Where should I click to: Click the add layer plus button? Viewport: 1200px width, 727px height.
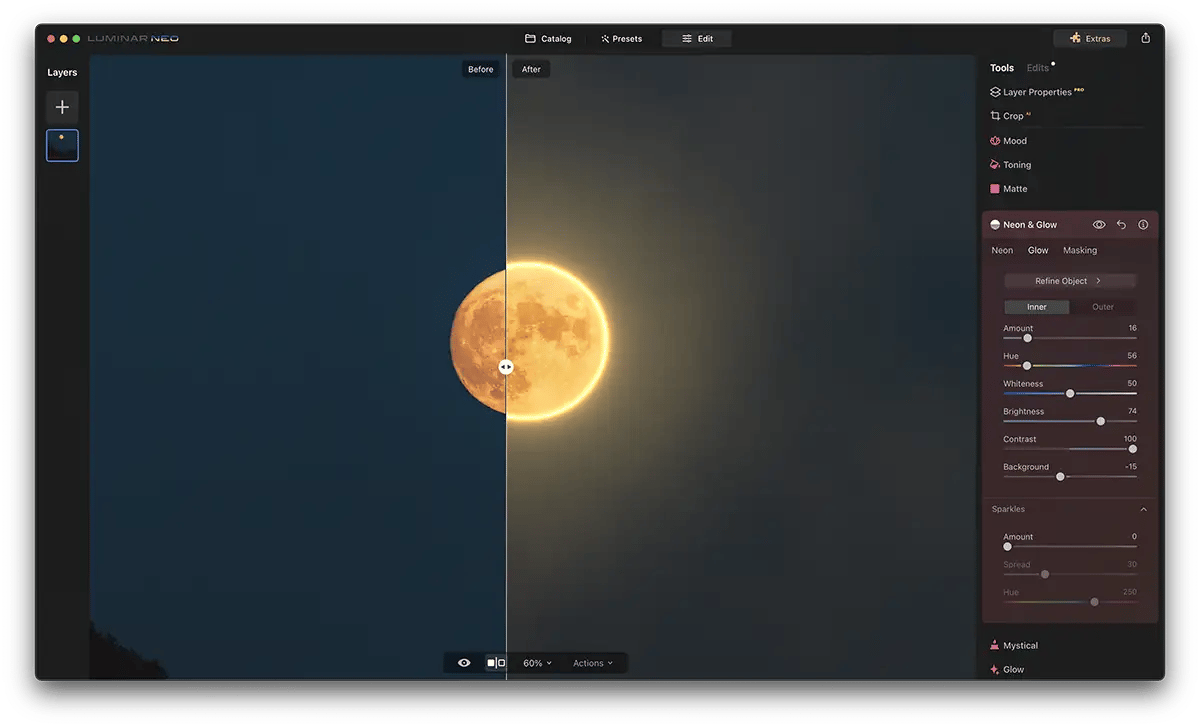click(x=62, y=107)
